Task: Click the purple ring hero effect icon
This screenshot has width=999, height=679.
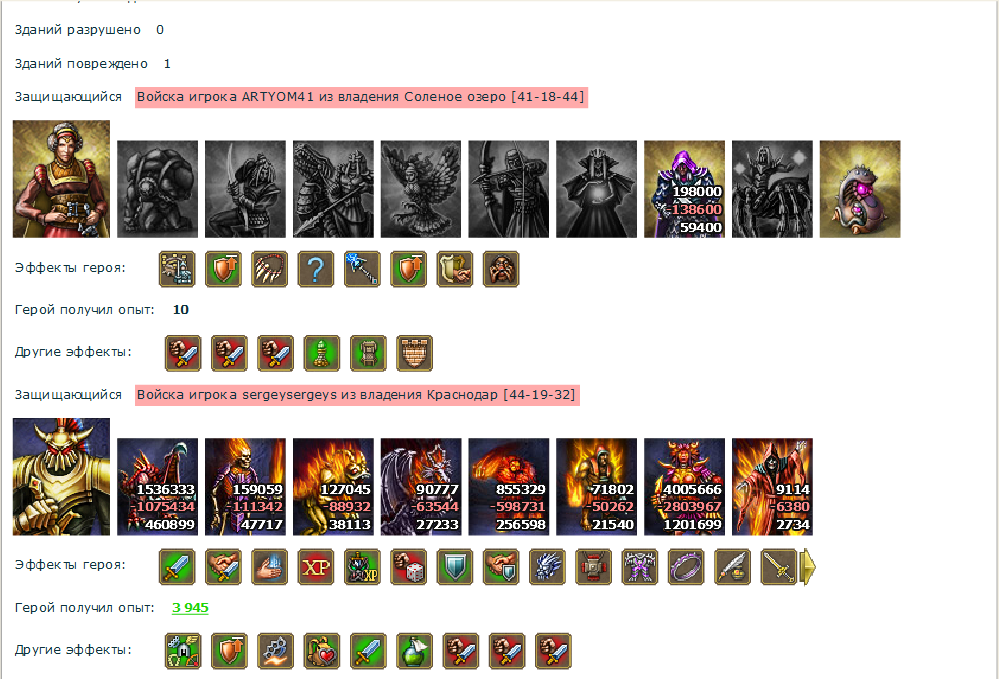Action: 686,567
